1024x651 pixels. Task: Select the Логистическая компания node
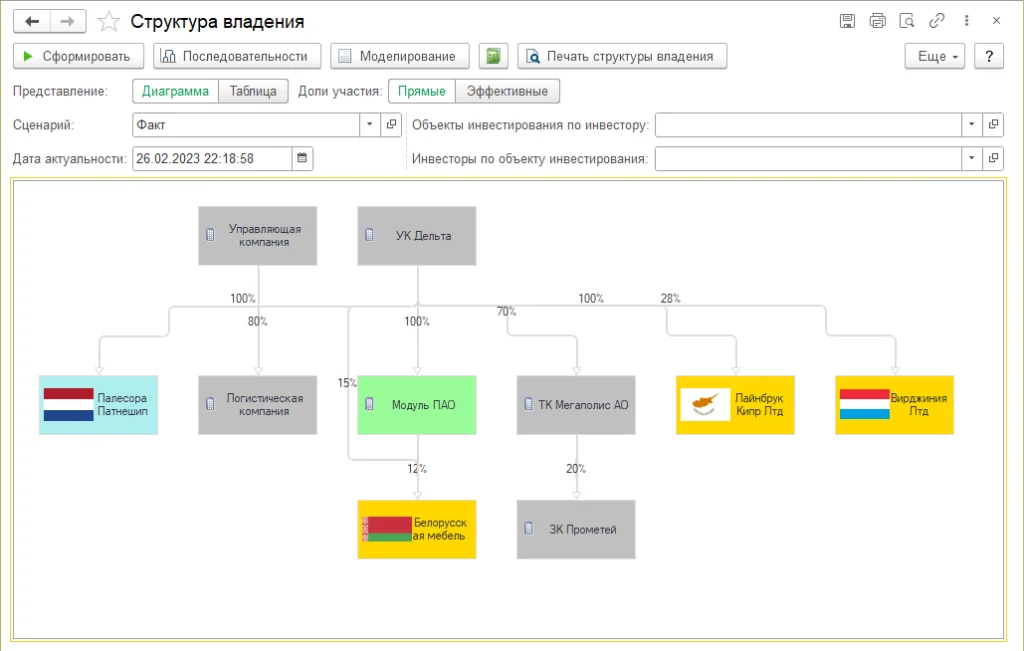coord(258,405)
